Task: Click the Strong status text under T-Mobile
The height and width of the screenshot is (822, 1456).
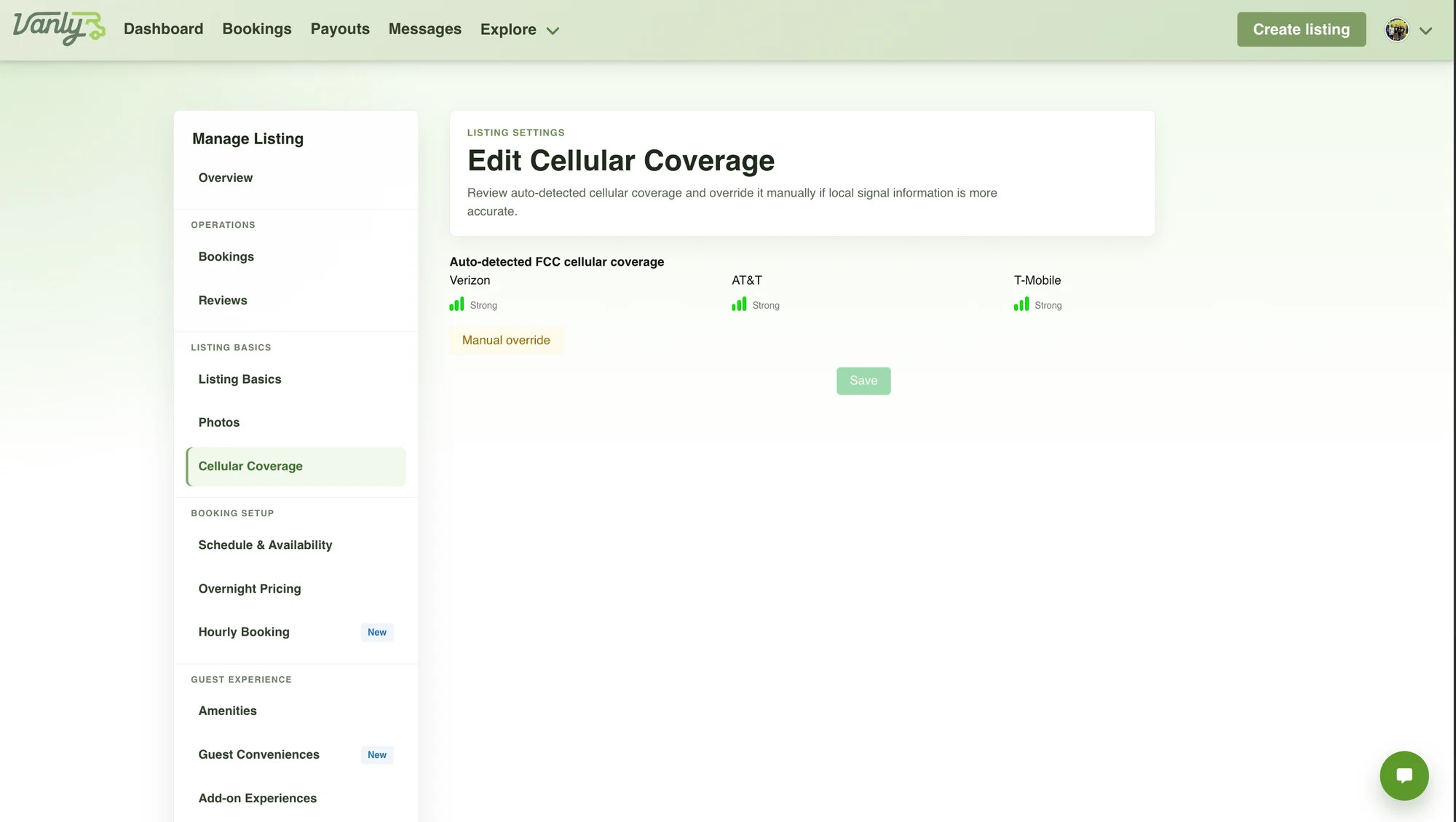Action: pyautogui.click(x=1048, y=306)
